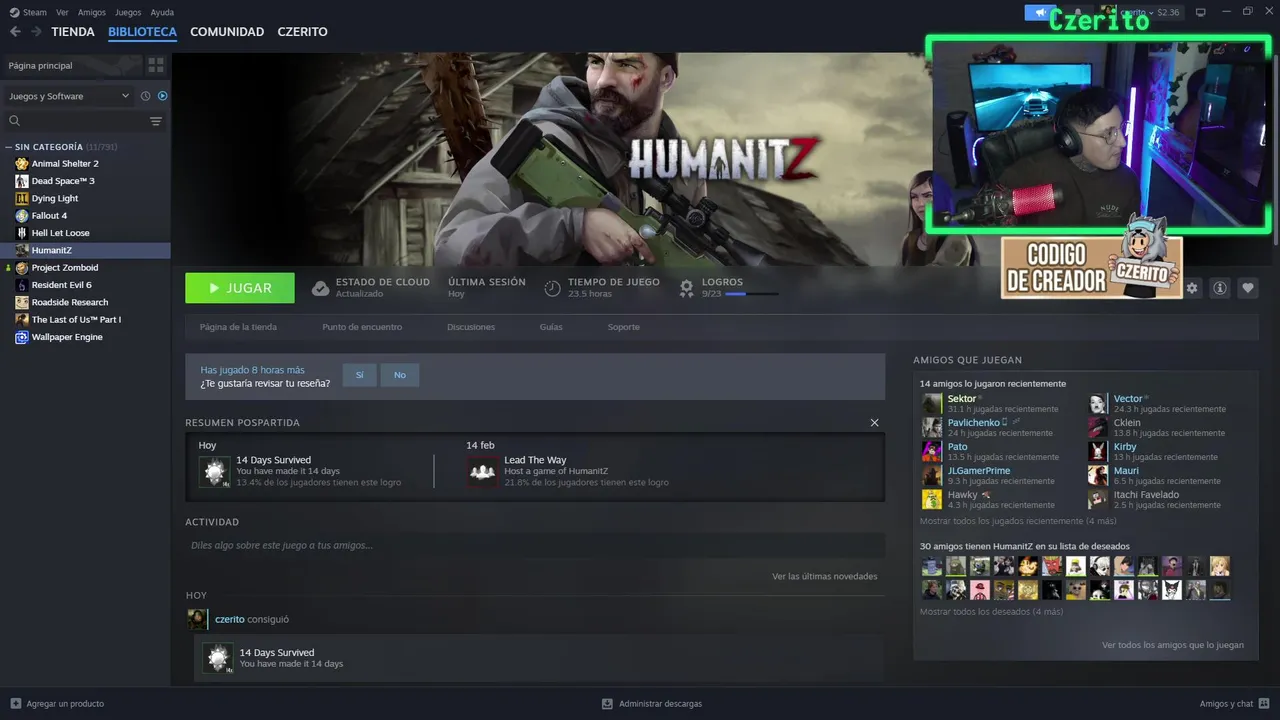Click the Add a product plus icon

(x=15, y=703)
